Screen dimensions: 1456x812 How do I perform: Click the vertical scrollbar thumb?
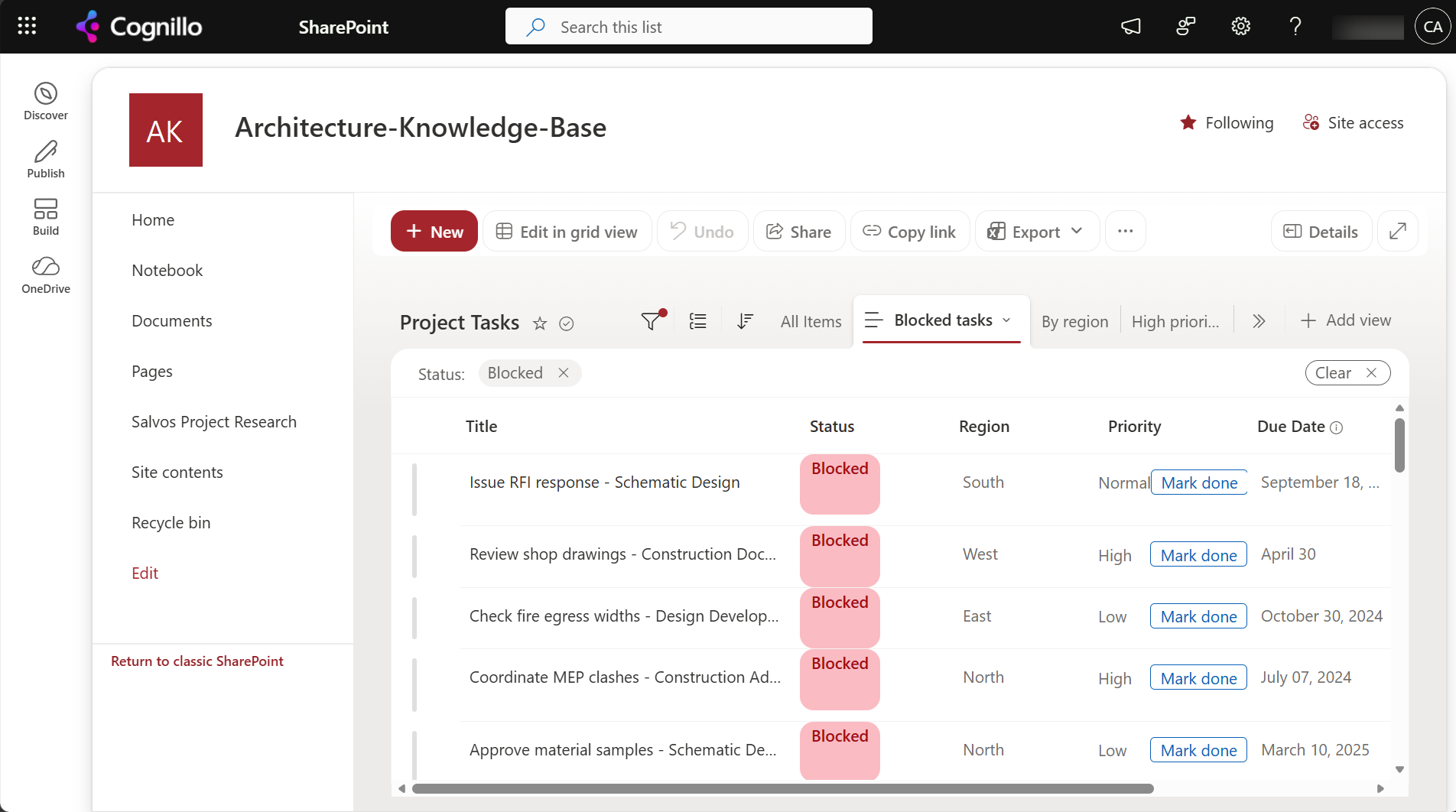click(x=1399, y=445)
